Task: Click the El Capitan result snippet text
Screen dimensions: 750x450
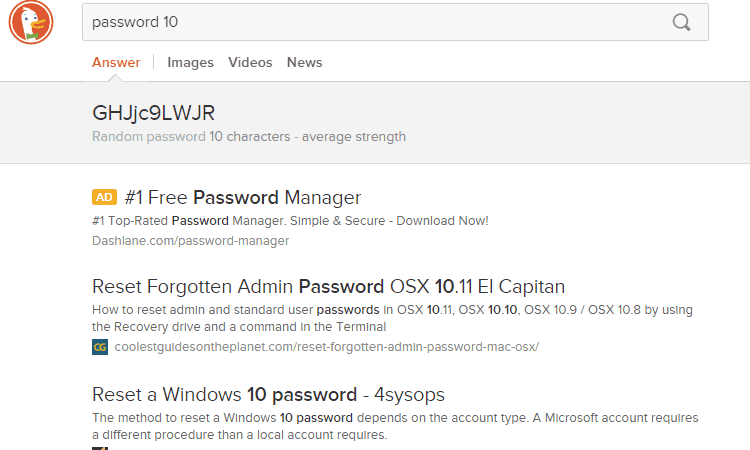Action: pyautogui.click(x=392, y=318)
